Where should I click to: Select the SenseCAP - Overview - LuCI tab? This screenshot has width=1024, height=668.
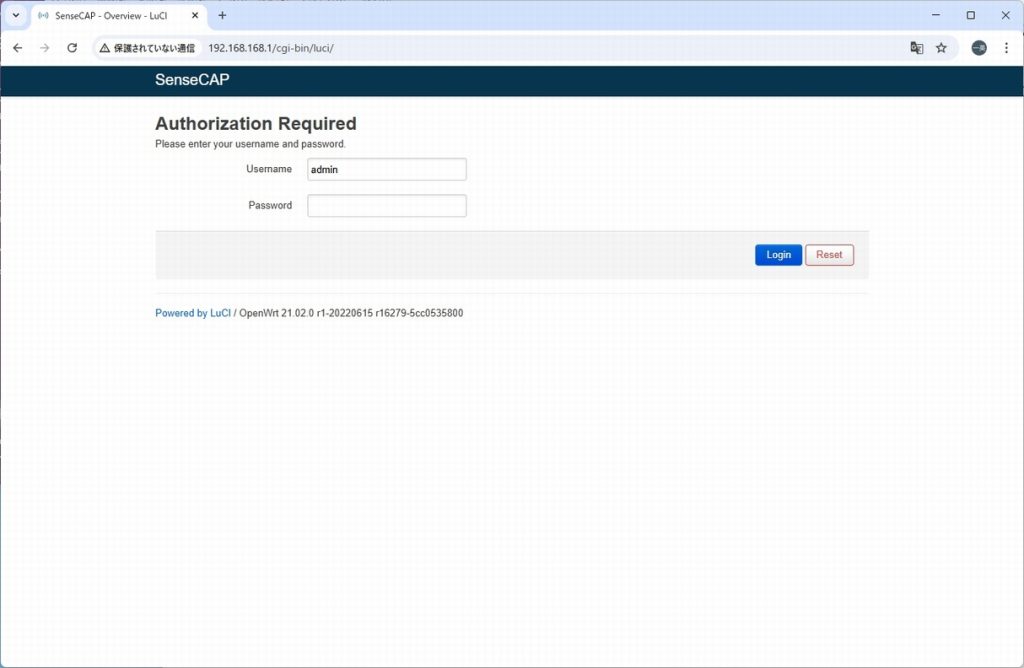(110, 16)
